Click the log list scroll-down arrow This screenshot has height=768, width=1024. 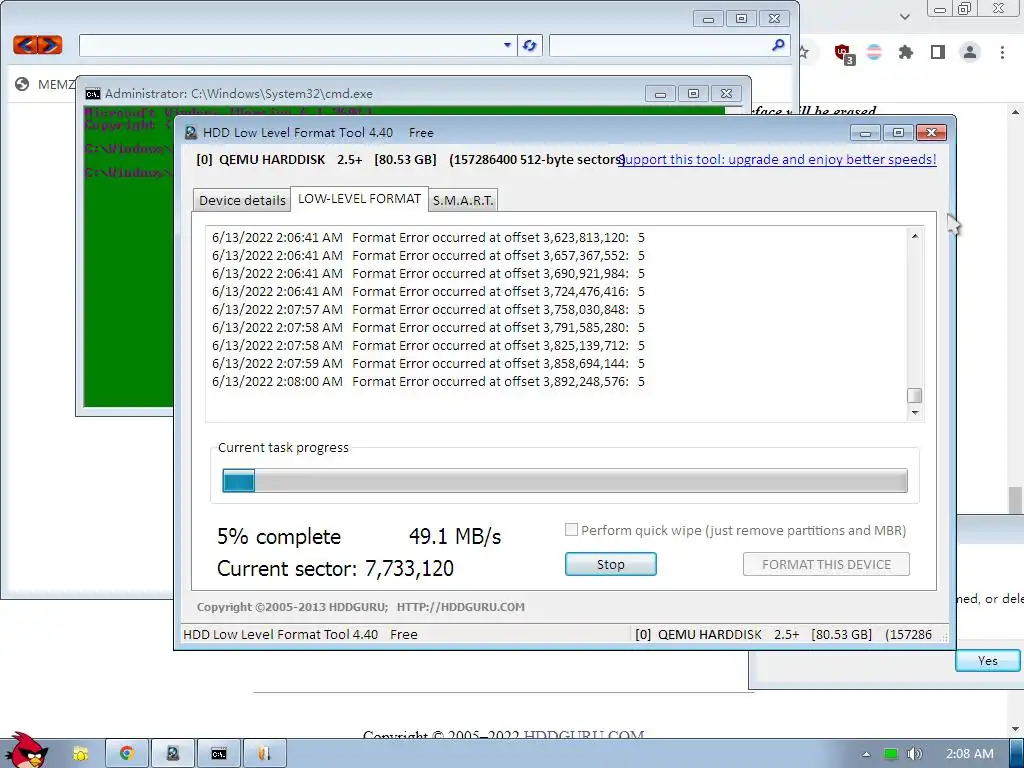click(915, 412)
